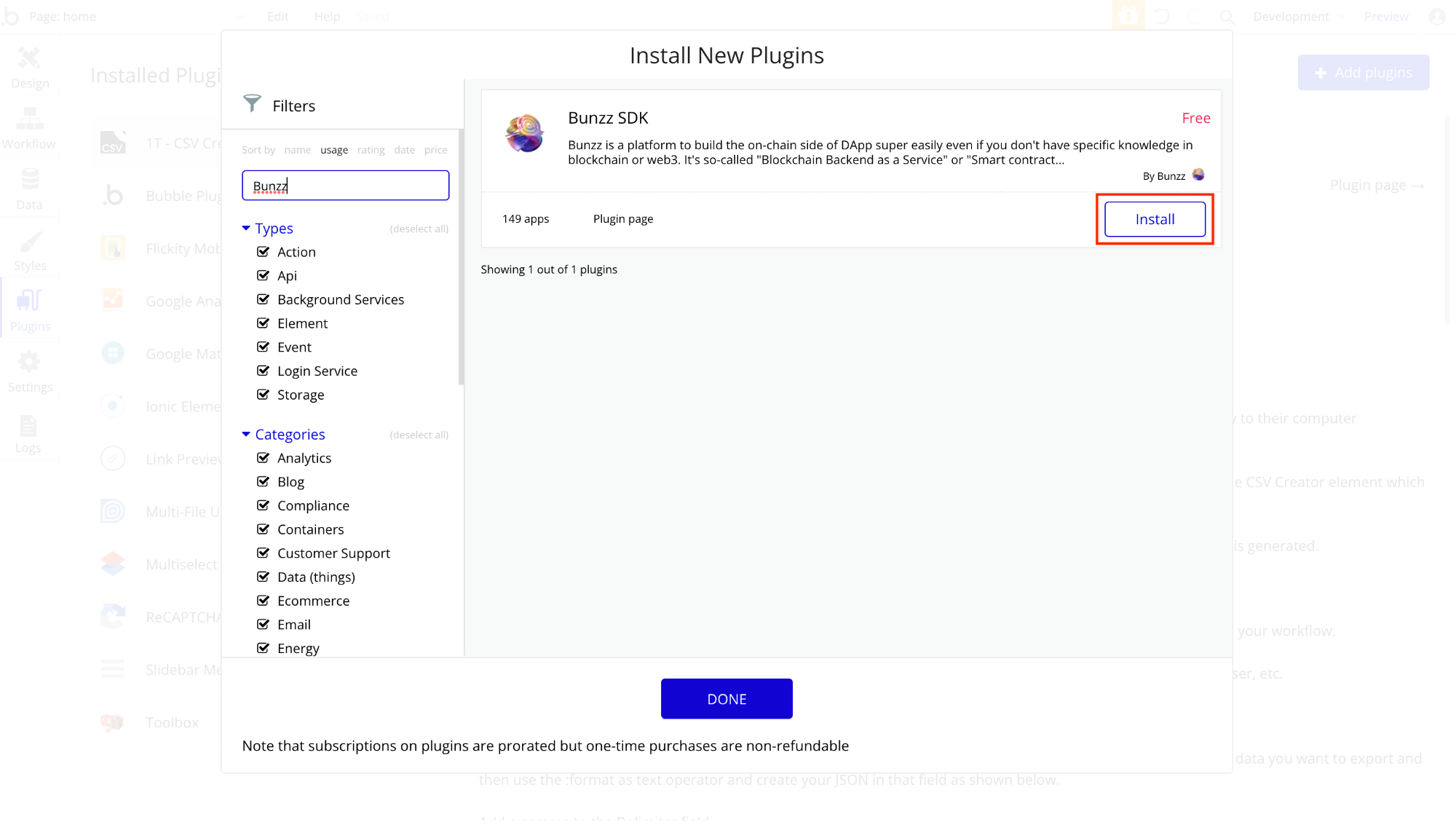Screen dimensions: 1456x830
Task: Open the Data tab in sidebar
Action: (30, 189)
